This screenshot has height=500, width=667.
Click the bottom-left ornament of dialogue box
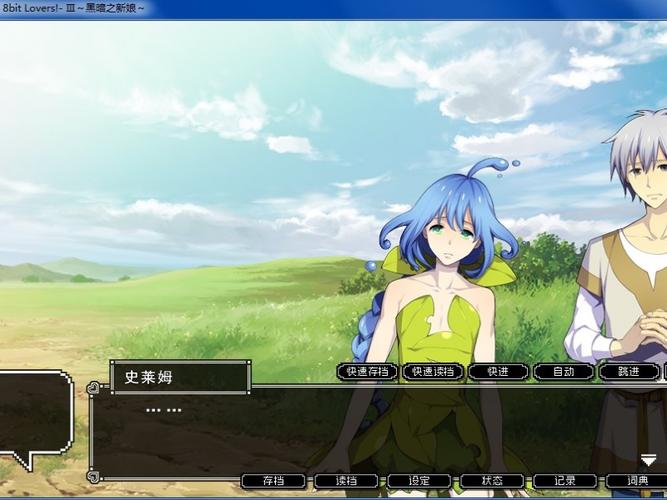pos(93,477)
